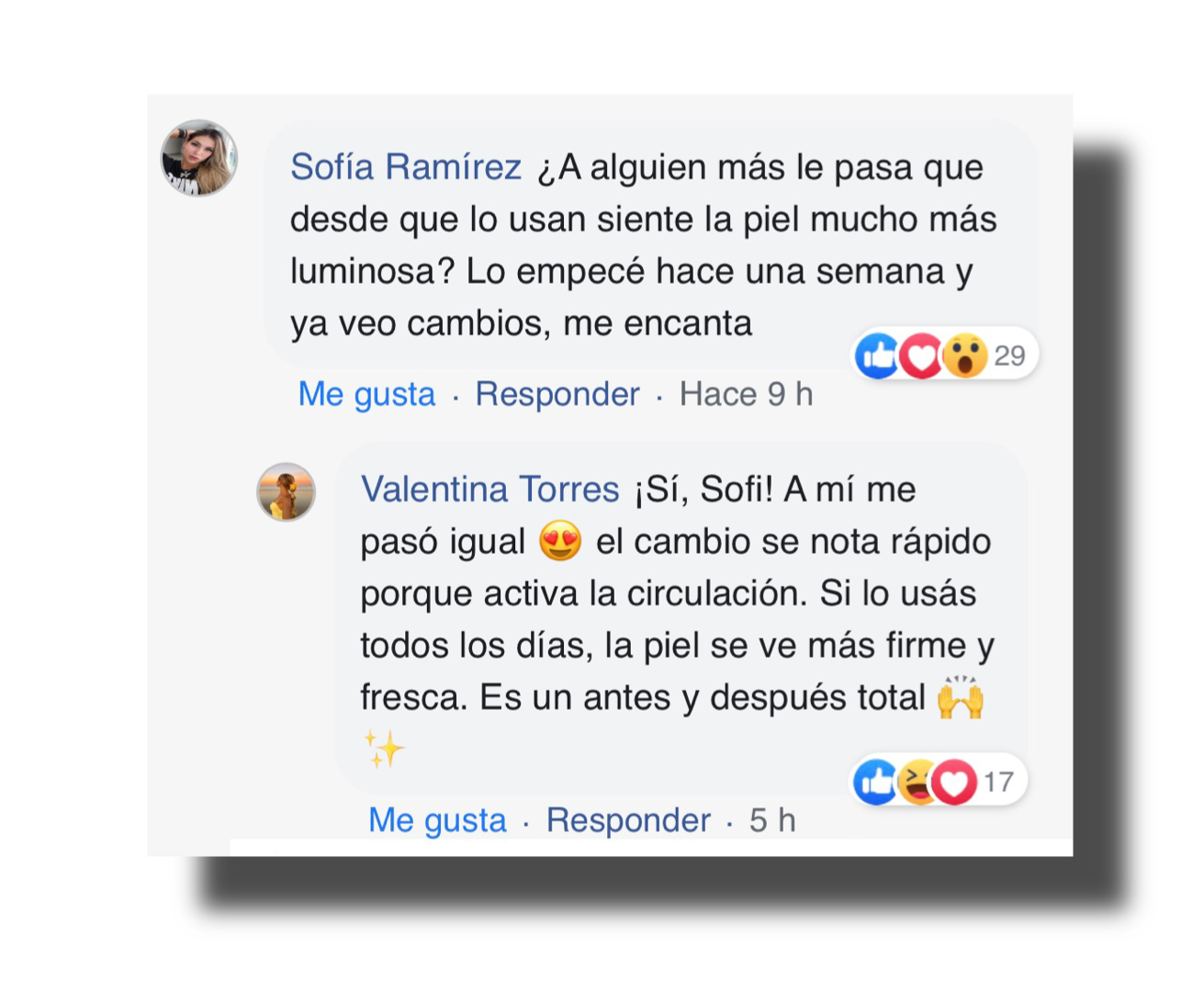Open the 17 reactions count

click(998, 782)
